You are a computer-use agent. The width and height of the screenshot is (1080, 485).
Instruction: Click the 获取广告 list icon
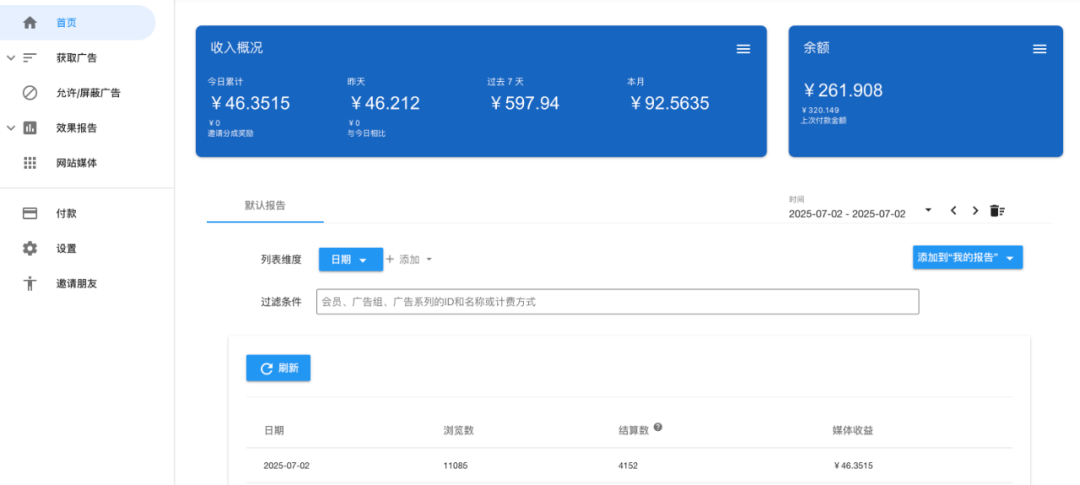point(30,58)
